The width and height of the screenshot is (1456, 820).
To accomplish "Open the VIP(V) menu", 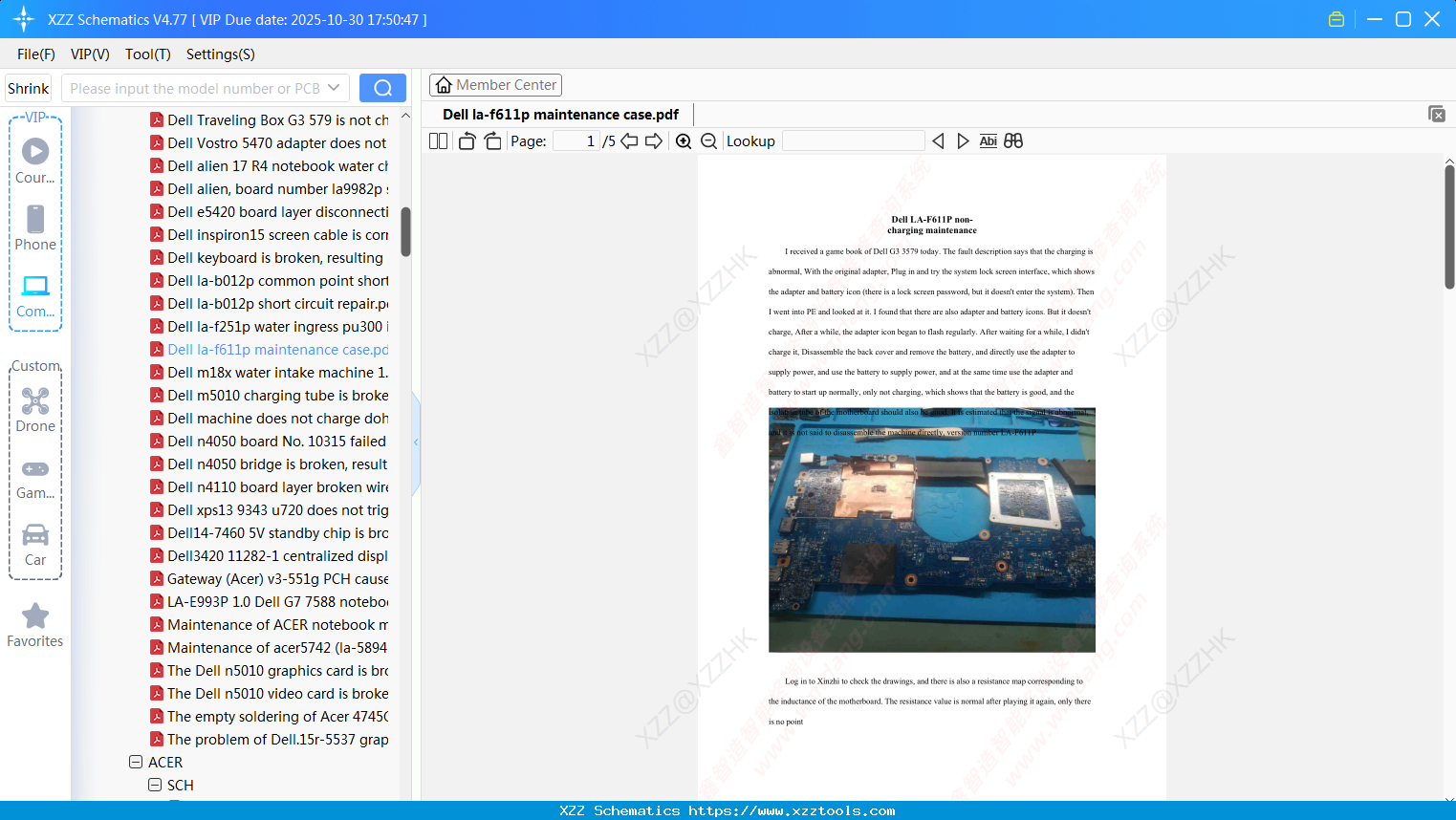I will tap(90, 54).
